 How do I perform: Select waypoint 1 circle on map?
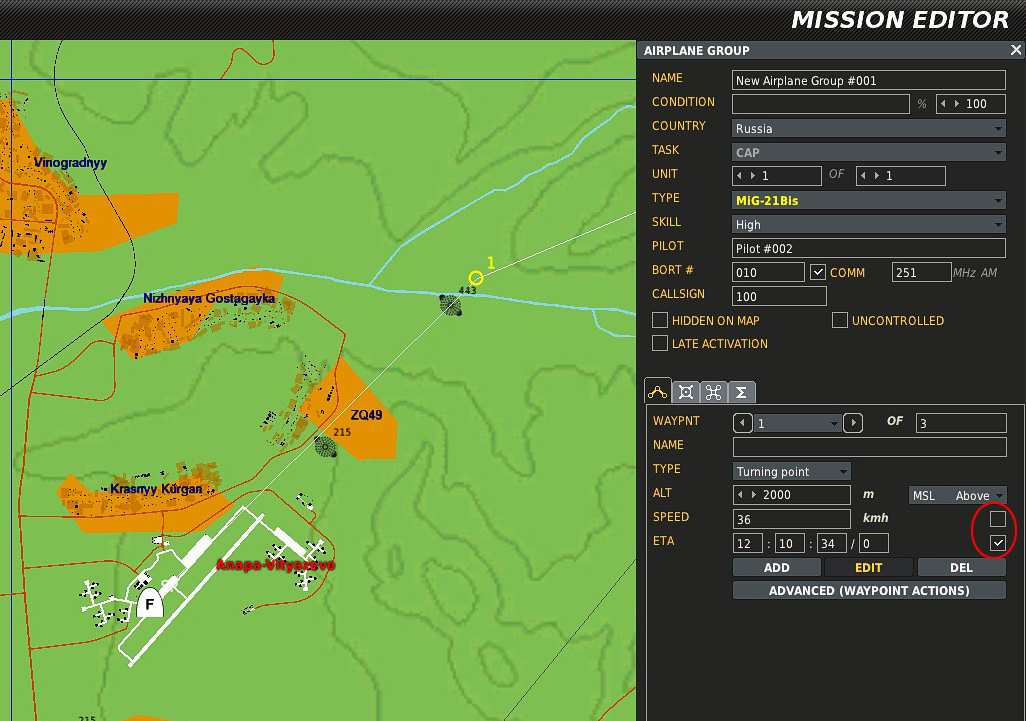[476, 278]
